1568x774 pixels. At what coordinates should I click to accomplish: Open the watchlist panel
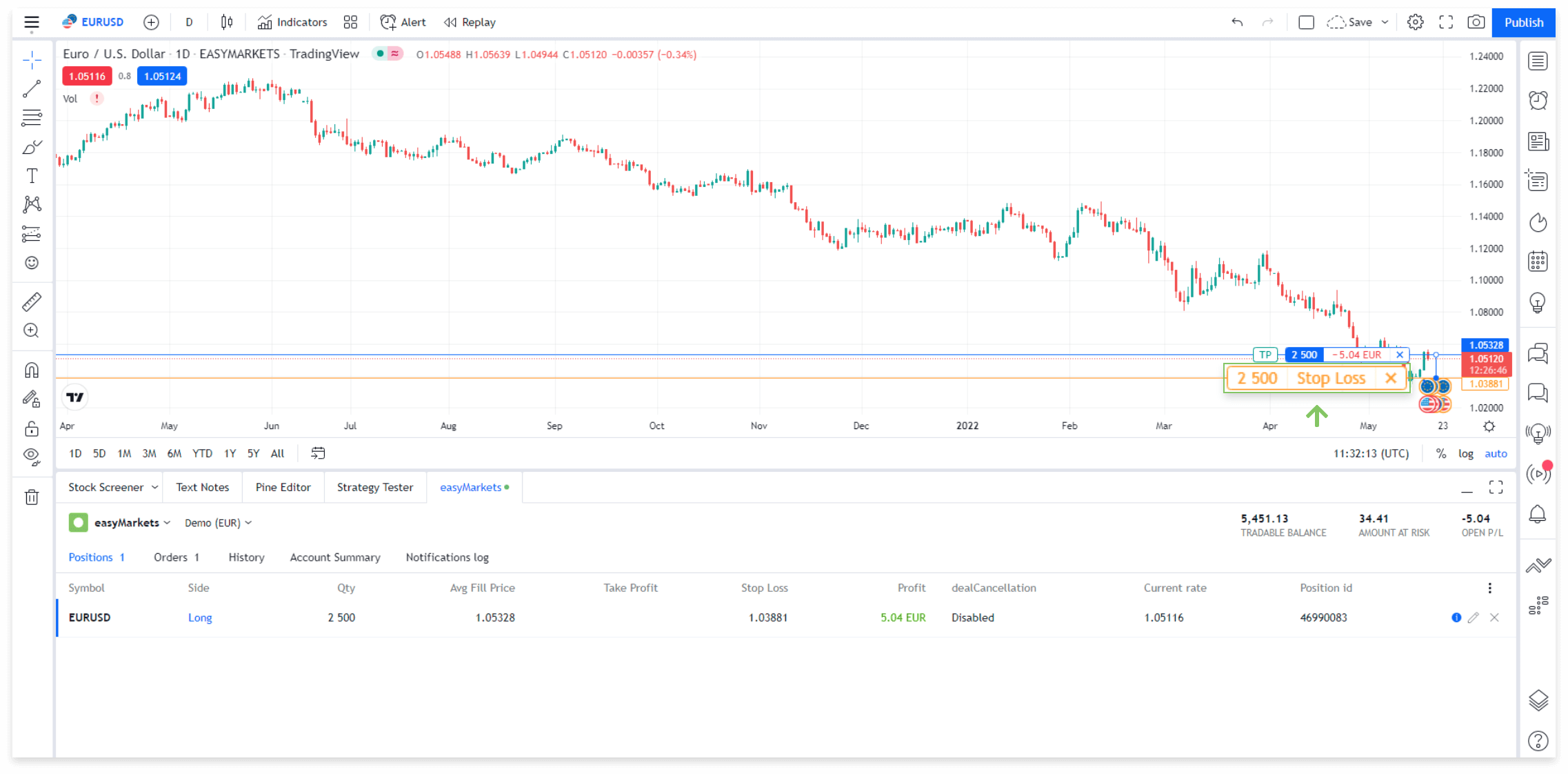1538,61
